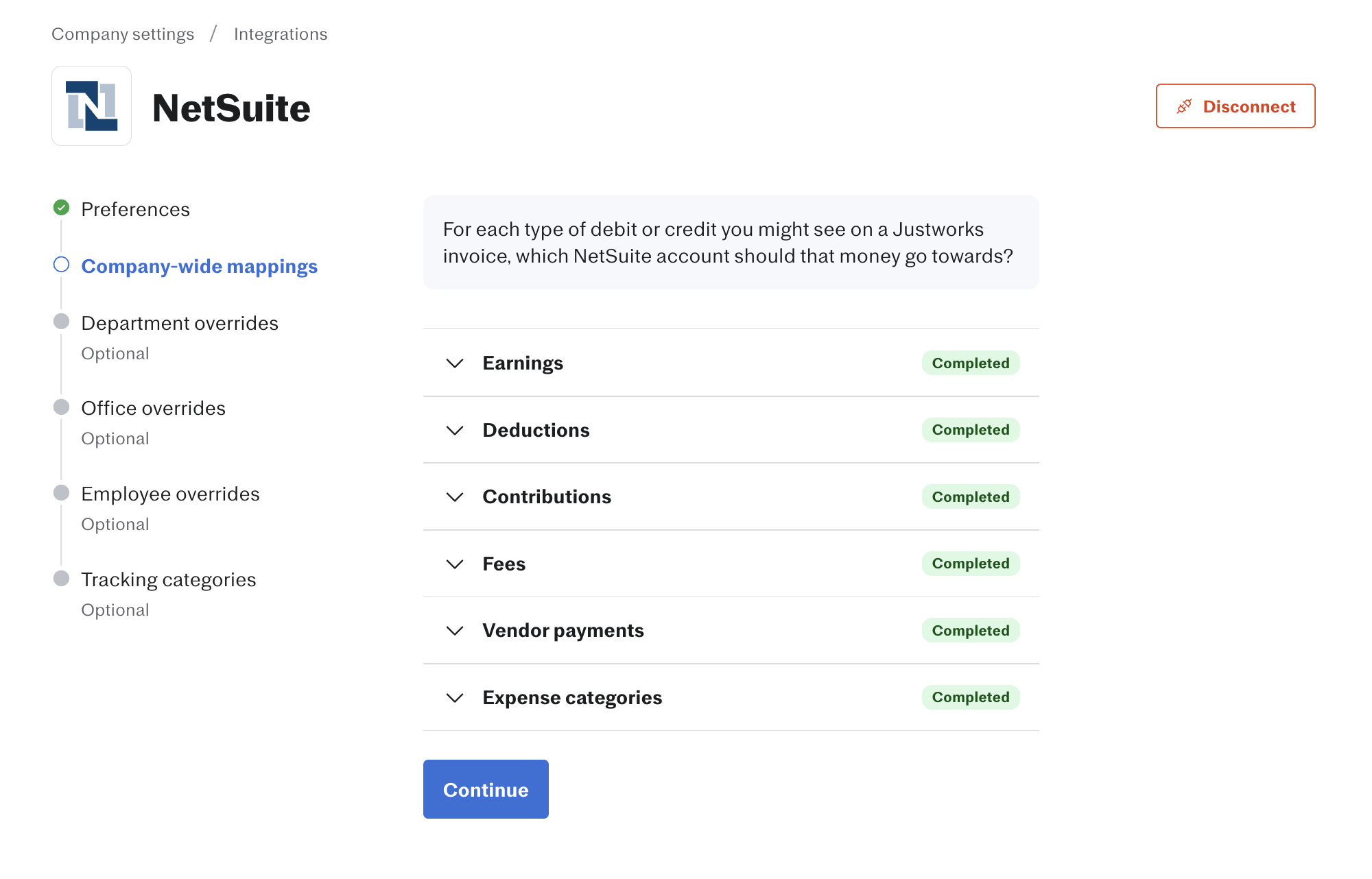Select the Company-wide mappings step
The image size is (1372, 879).
(200, 266)
